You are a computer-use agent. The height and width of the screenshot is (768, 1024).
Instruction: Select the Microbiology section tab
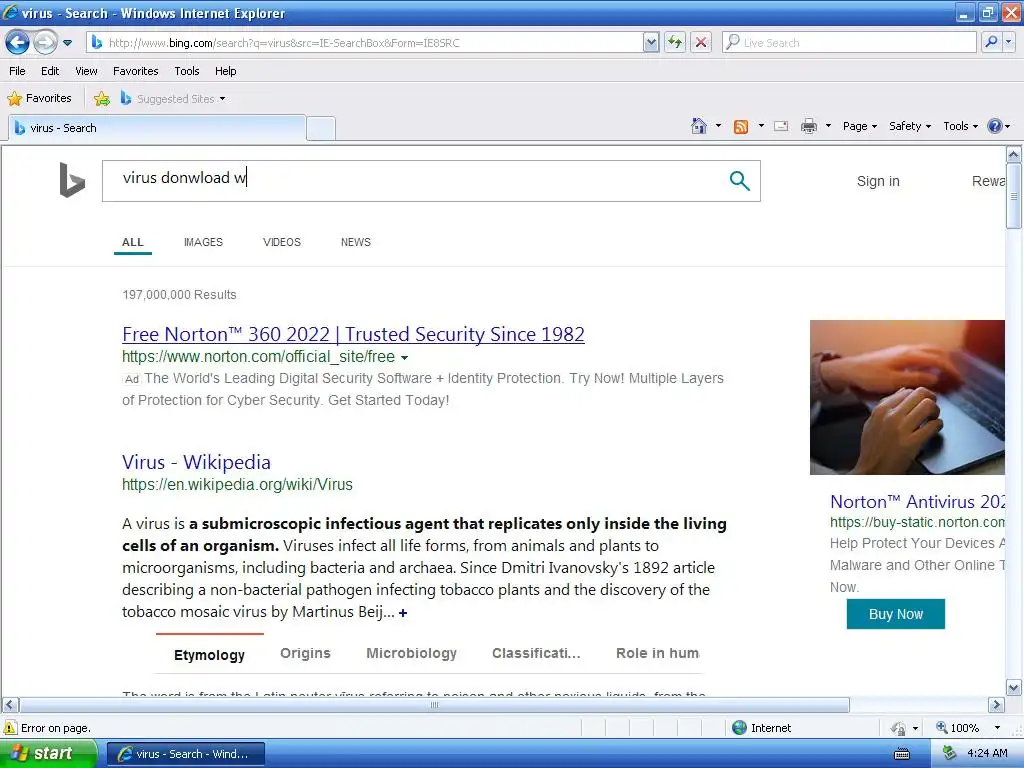411,654
